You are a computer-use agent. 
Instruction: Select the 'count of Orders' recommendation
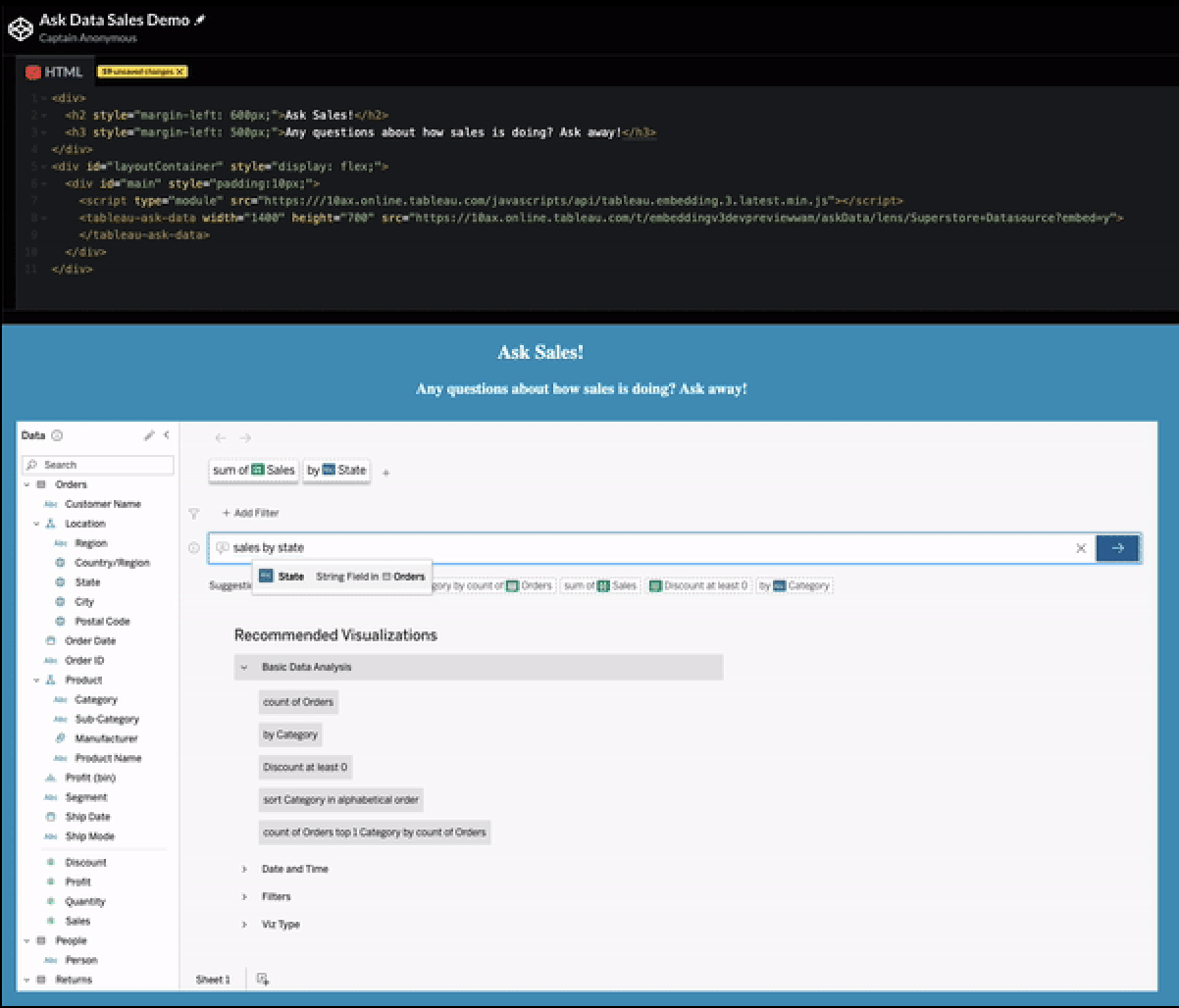tap(299, 702)
